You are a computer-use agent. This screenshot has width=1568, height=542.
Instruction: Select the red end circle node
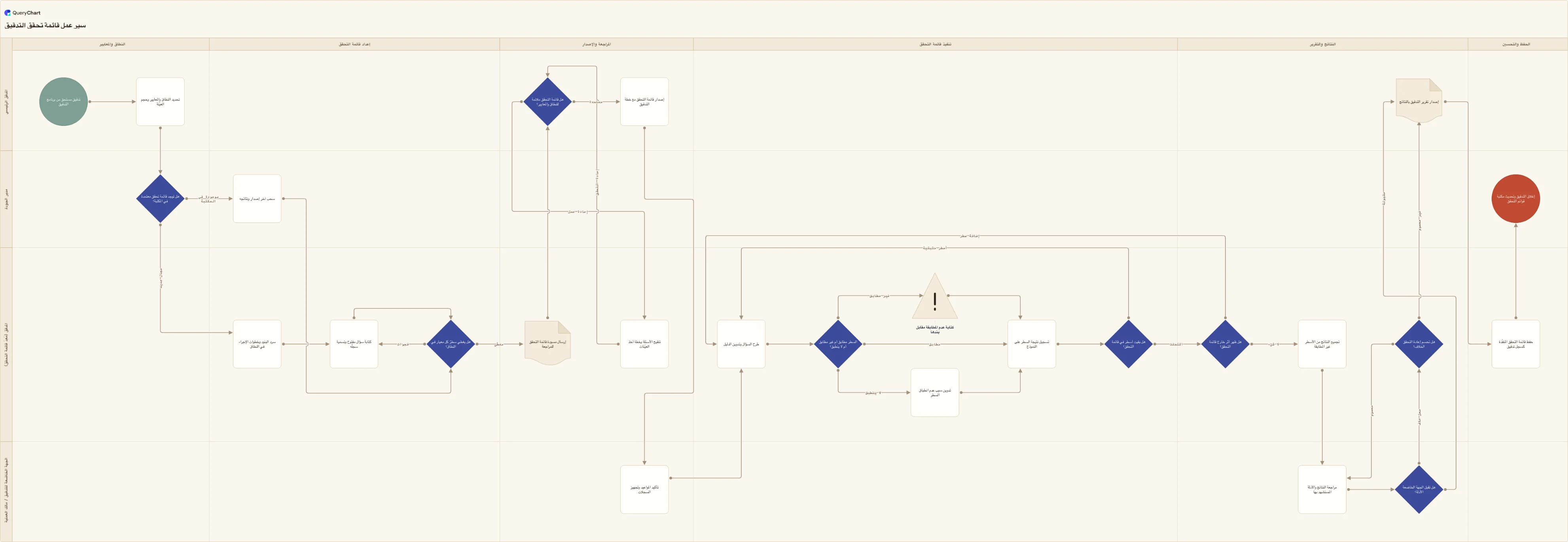1516,198
